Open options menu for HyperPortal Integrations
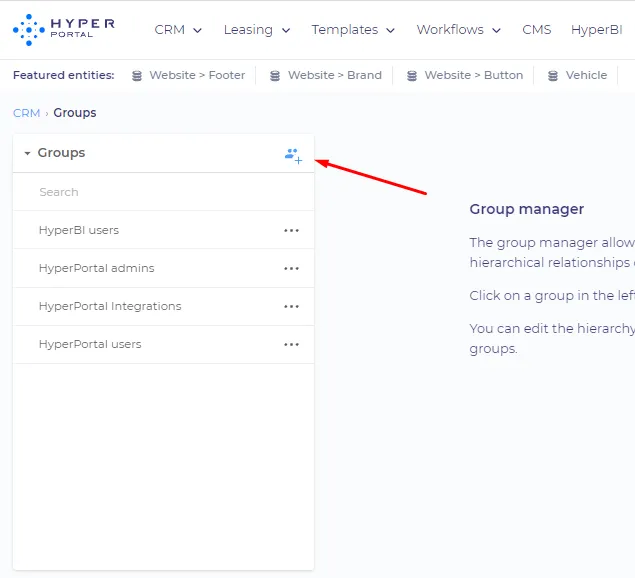Screen dimensions: 635x578 (291, 307)
